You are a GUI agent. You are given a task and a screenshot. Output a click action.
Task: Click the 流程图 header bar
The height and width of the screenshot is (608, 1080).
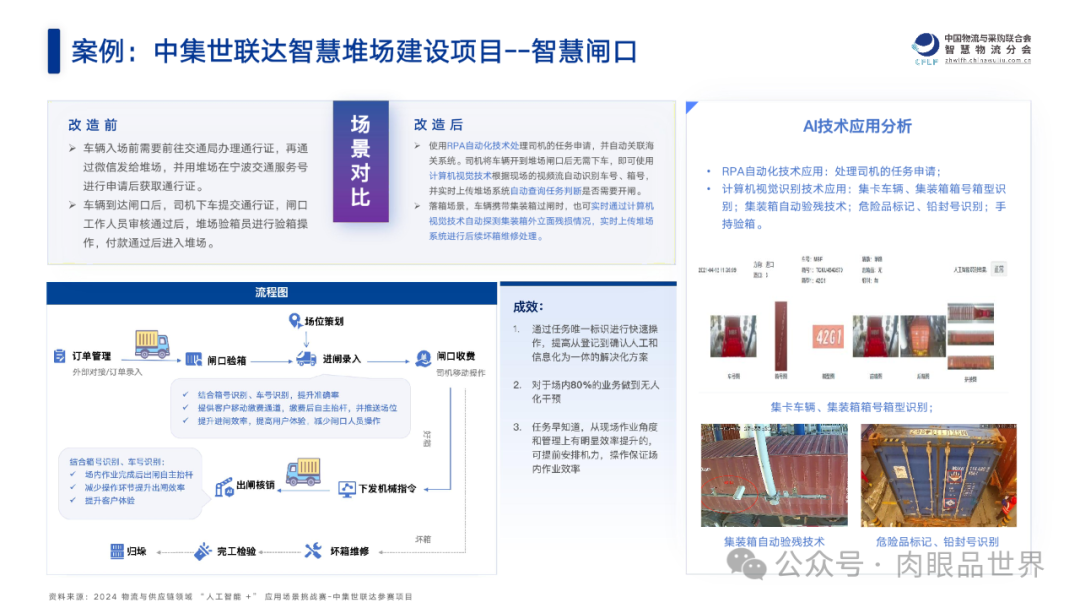coord(271,293)
